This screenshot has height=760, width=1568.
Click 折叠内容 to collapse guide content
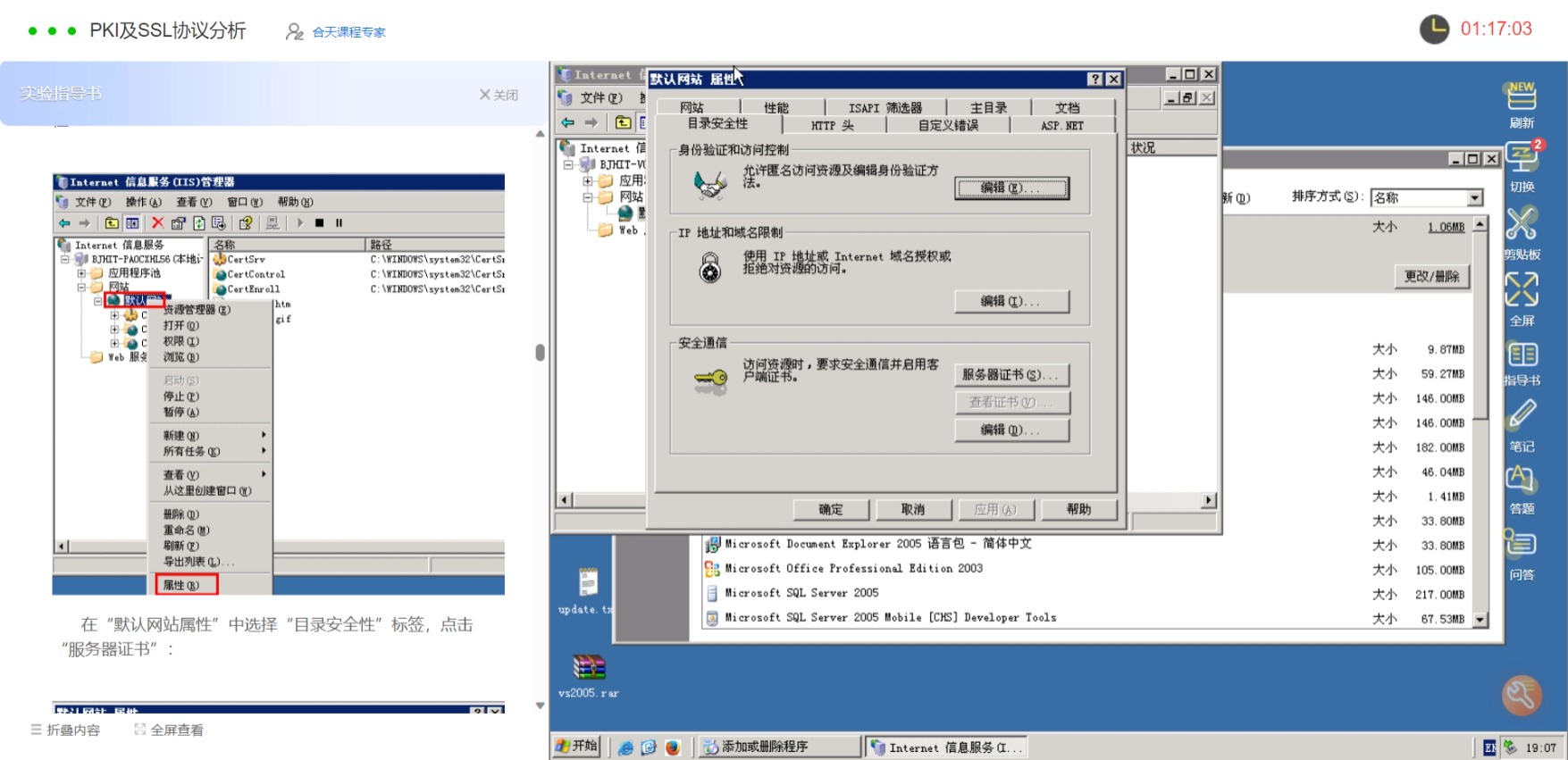65,730
